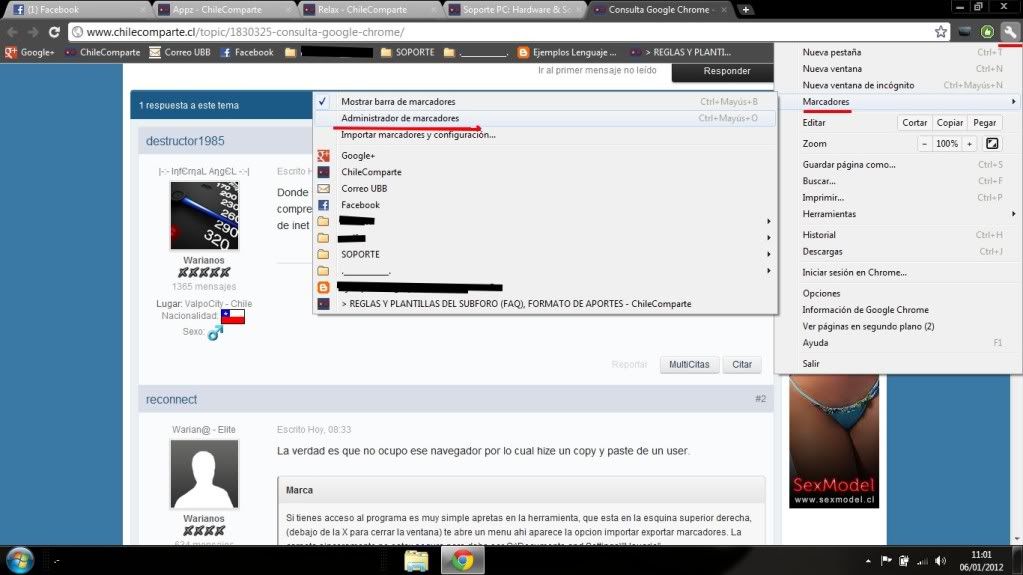
Task: Click the MultiCitas button
Action: pyautogui.click(x=688, y=365)
